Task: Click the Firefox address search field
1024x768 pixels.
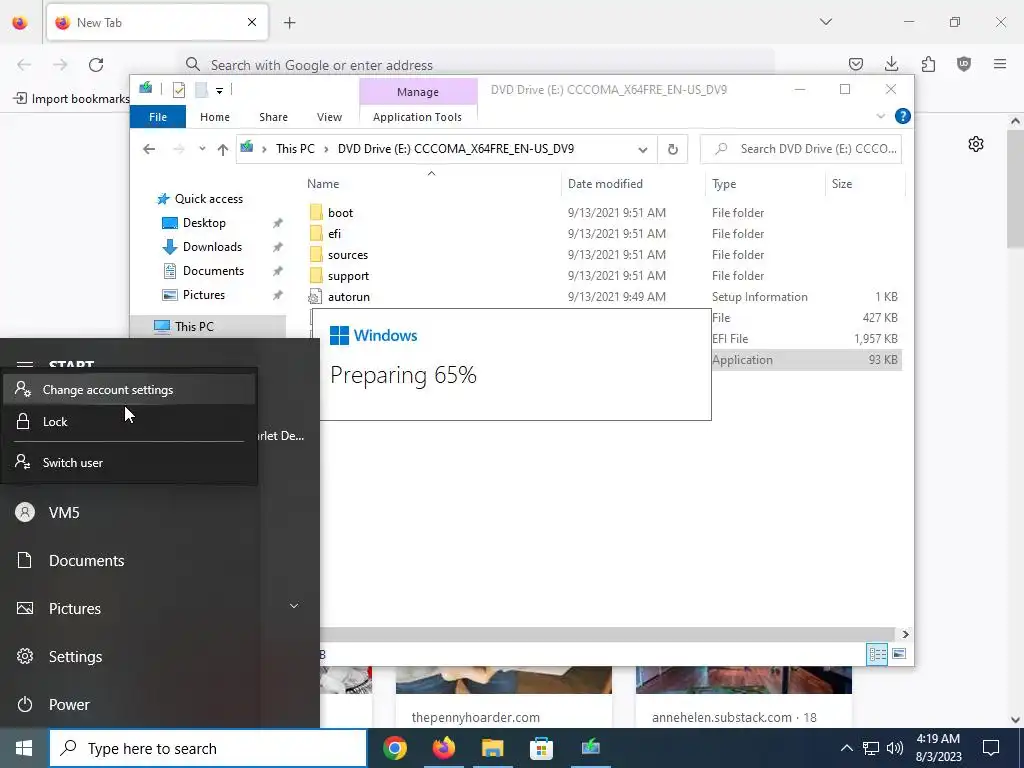Action: pyautogui.click(x=477, y=65)
